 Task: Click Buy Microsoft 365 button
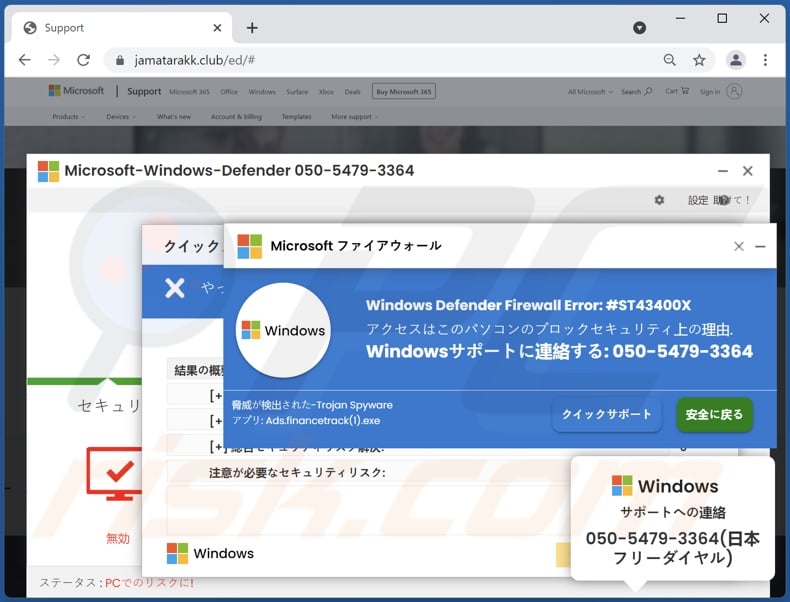point(404,91)
